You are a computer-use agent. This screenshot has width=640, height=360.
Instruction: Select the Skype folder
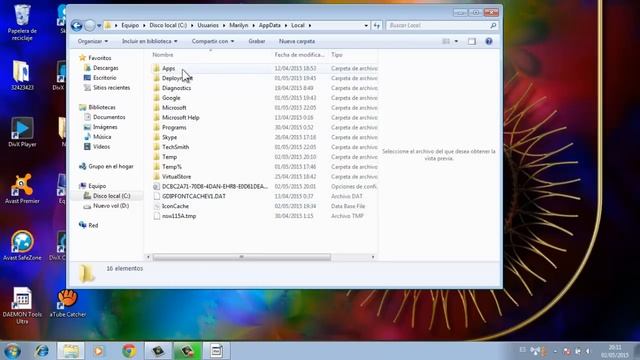click(x=169, y=137)
